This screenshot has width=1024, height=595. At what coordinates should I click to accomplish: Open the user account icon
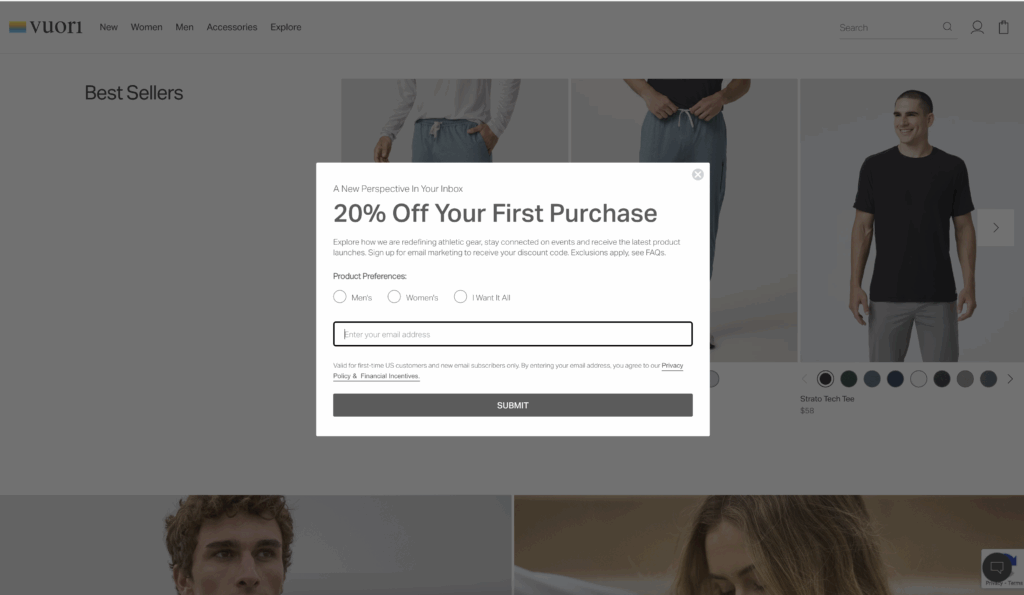coord(977,27)
